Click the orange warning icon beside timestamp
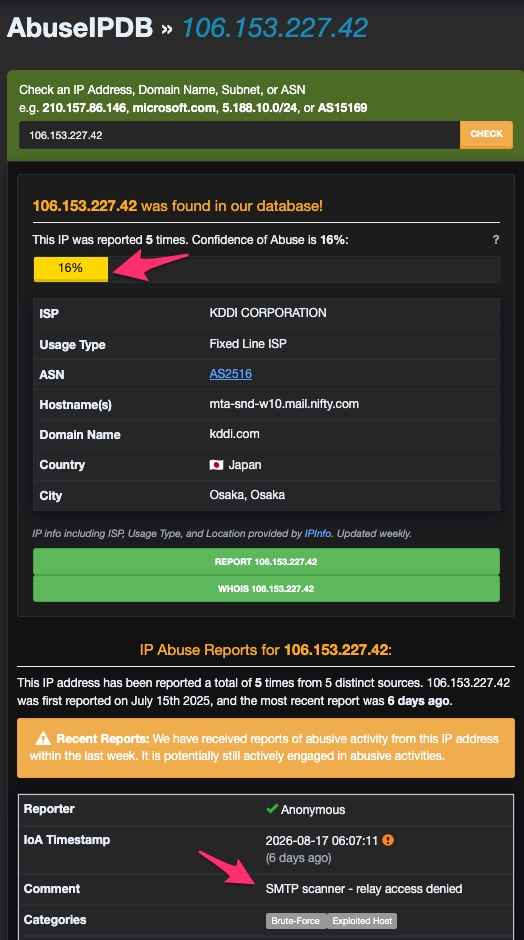The image size is (524, 940). coord(388,840)
